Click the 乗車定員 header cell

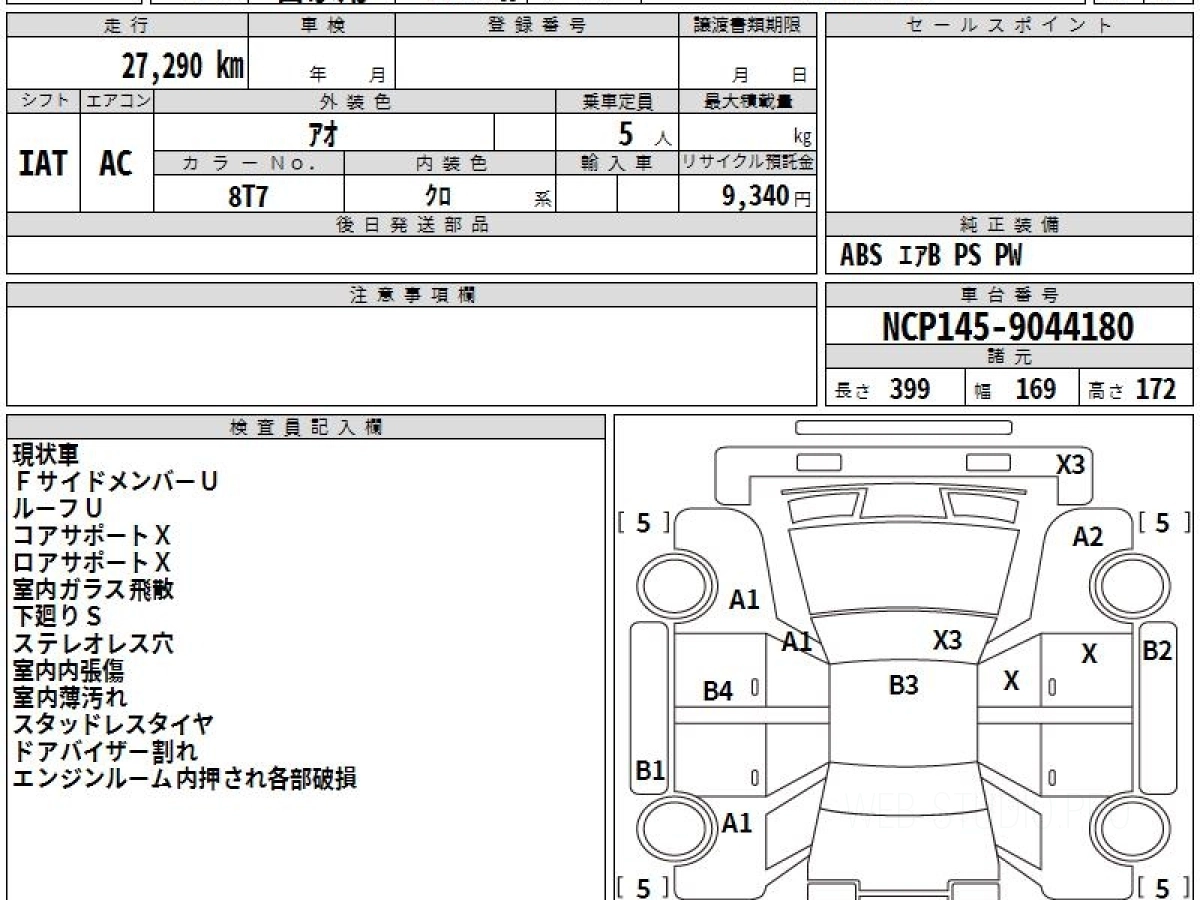pyautogui.click(x=617, y=101)
